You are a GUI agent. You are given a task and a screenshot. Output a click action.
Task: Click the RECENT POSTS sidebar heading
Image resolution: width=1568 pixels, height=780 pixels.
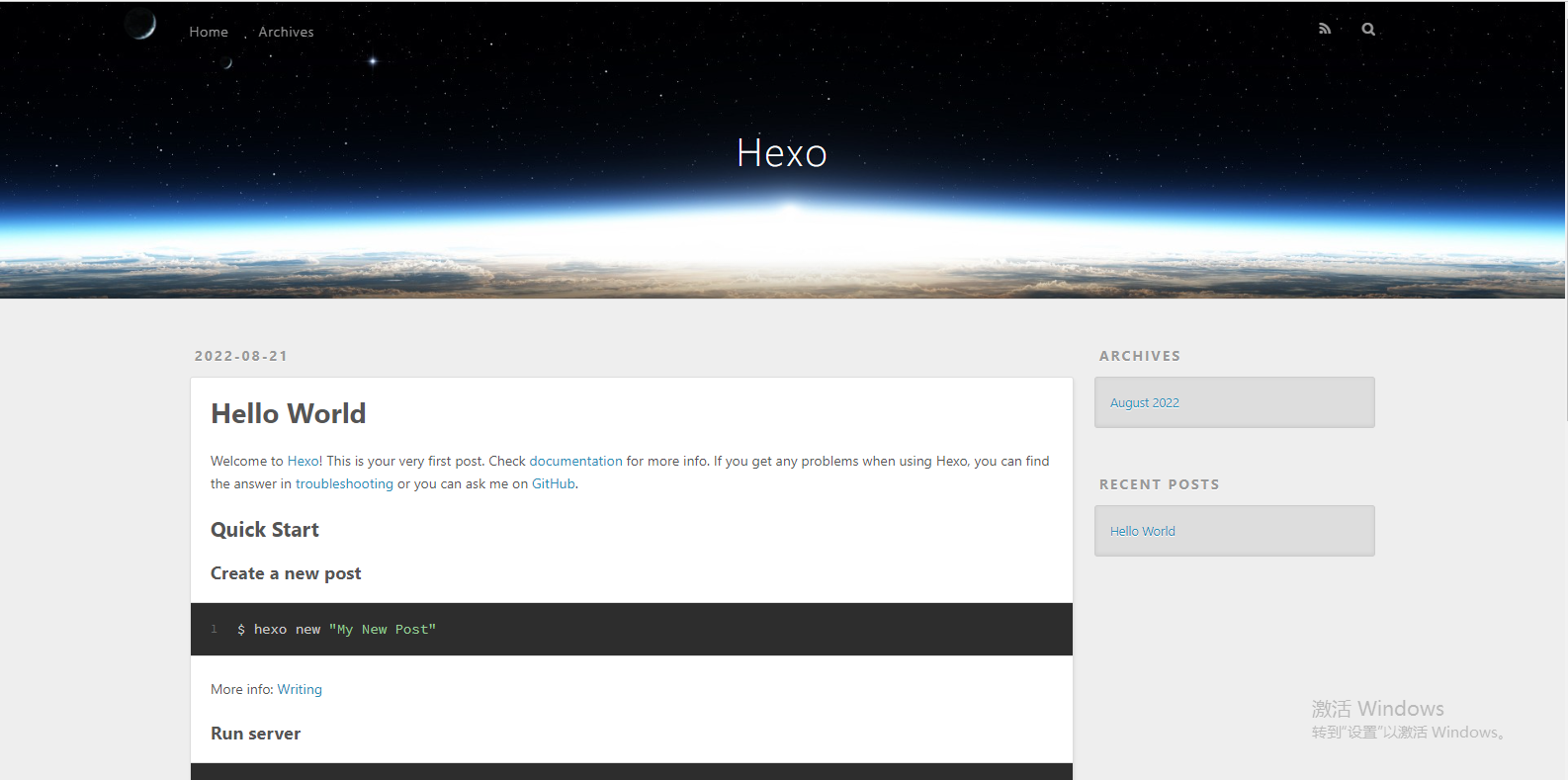click(1160, 484)
